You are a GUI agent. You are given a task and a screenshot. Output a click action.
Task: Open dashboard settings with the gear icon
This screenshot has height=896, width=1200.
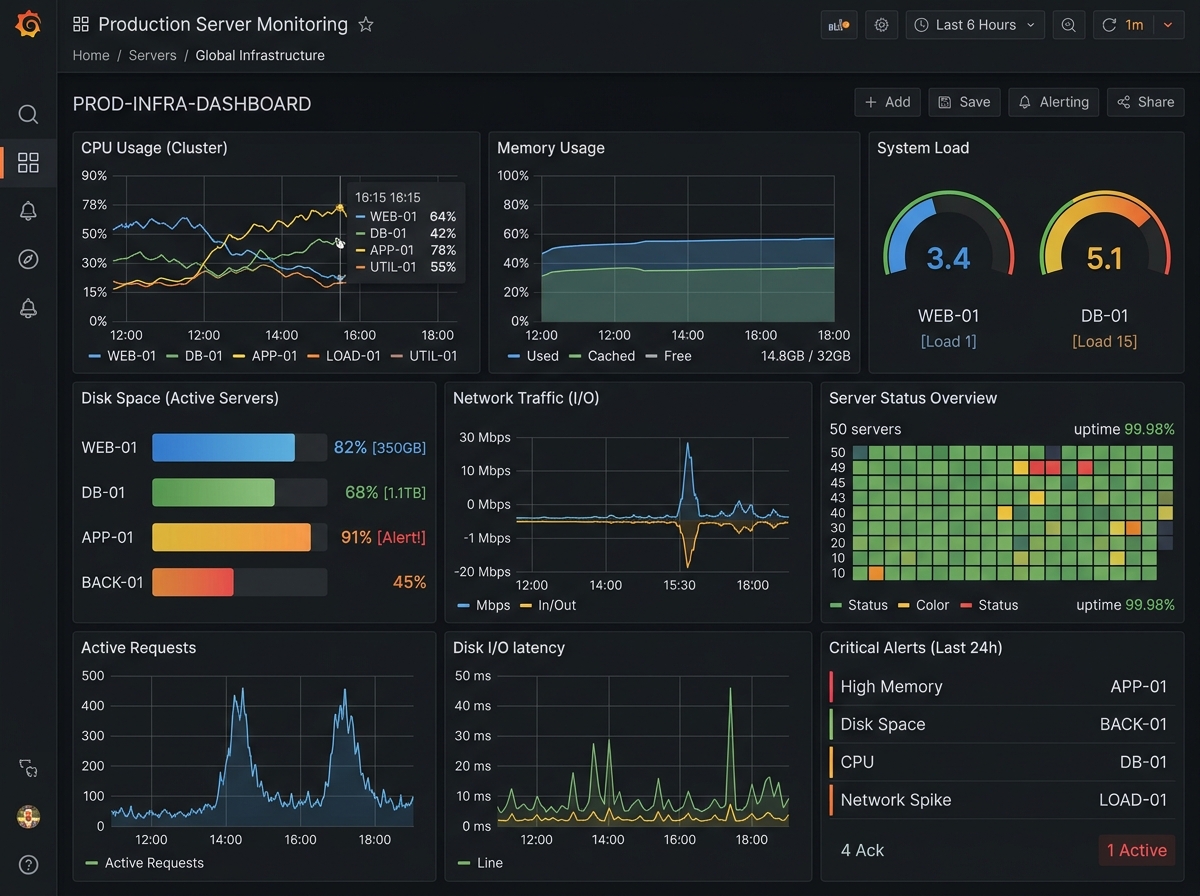[x=881, y=25]
